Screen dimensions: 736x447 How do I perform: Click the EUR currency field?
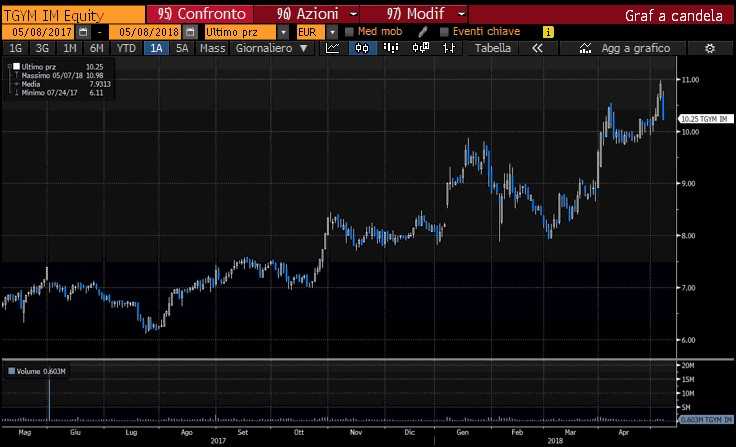(310, 32)
